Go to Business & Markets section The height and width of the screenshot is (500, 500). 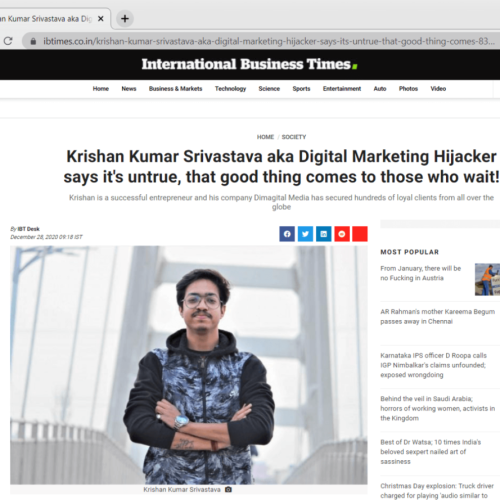pos(175,89)
